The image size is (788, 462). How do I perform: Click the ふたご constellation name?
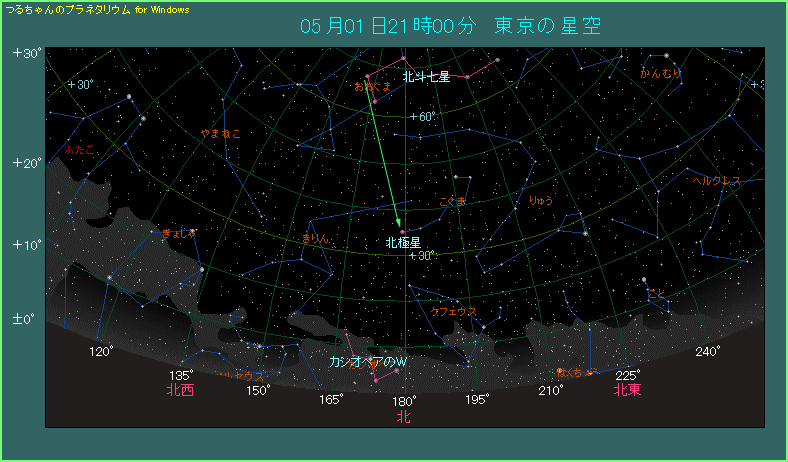(x=79, y=149)
